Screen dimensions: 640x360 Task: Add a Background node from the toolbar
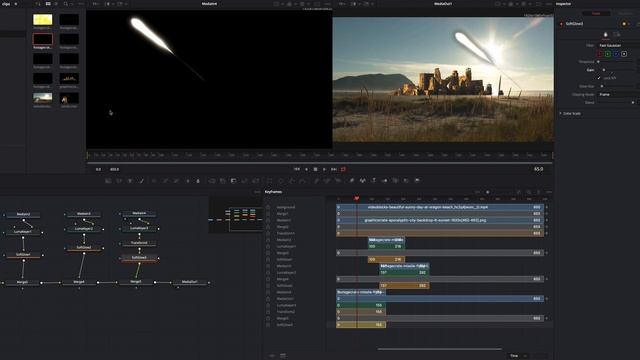pyautogui.click(x=108, y=180)
